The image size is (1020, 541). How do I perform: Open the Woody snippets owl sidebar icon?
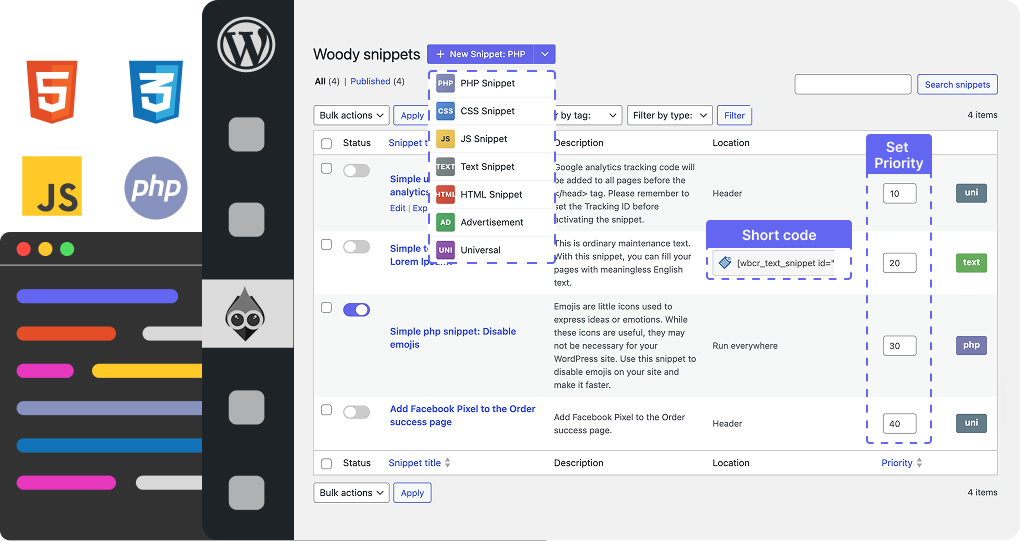247,313
